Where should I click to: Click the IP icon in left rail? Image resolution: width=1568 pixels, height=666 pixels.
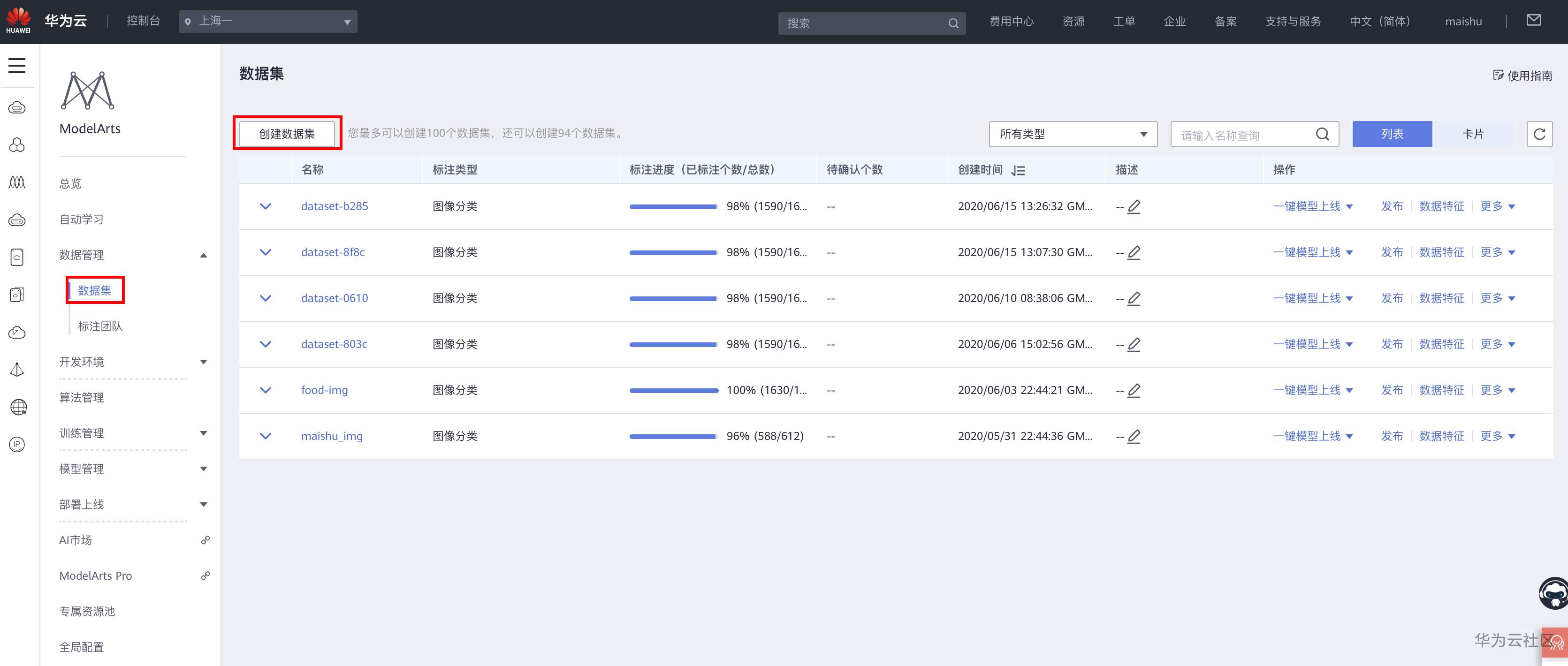pyautogui.click(x=17, y=445)
